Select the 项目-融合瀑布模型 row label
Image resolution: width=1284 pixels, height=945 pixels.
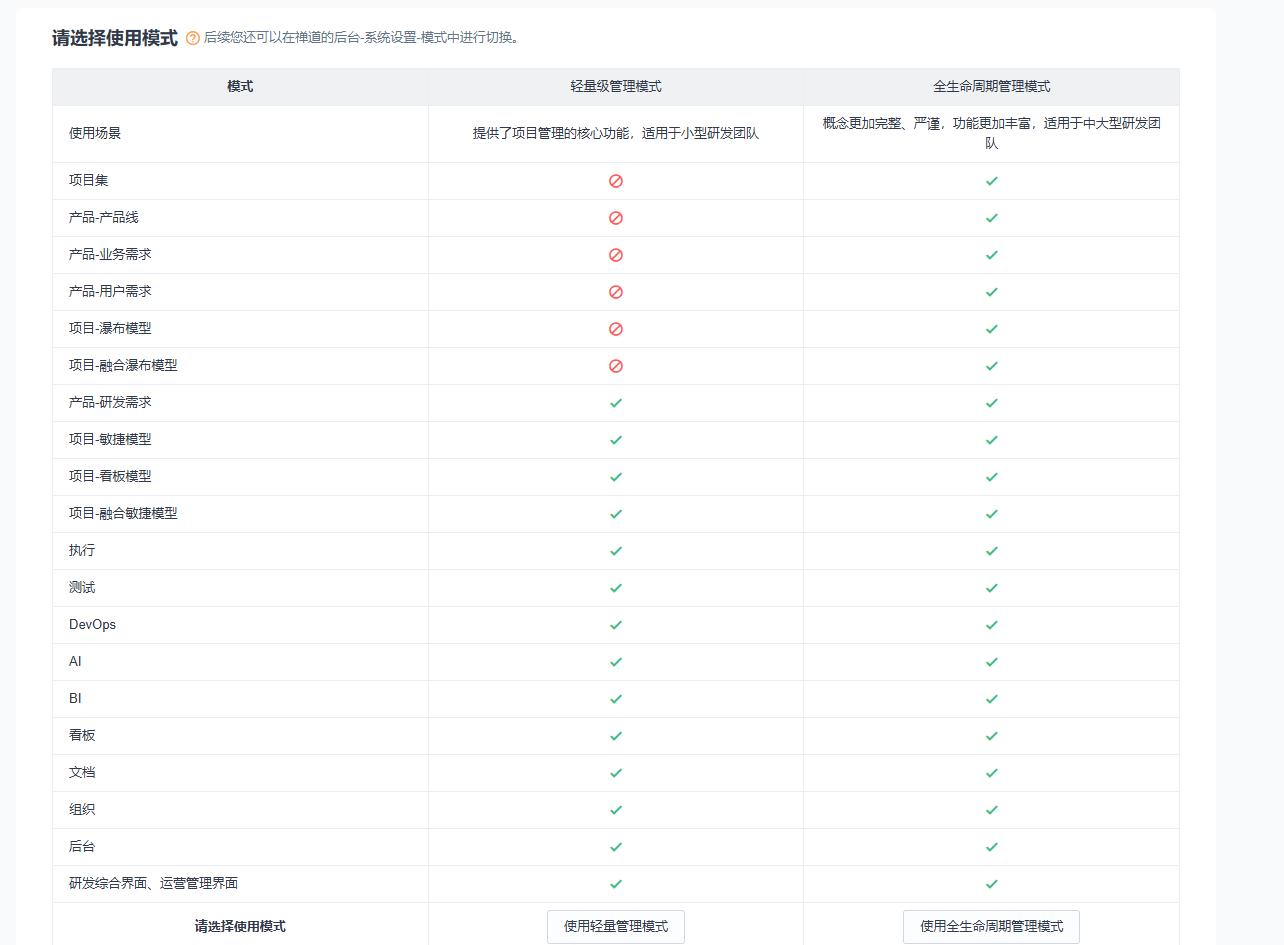(123, 366)
